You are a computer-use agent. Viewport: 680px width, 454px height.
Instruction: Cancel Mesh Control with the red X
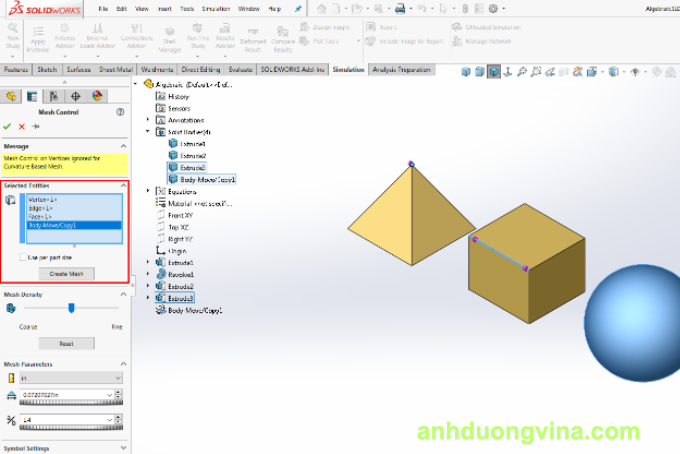click(x=21, y=127)
